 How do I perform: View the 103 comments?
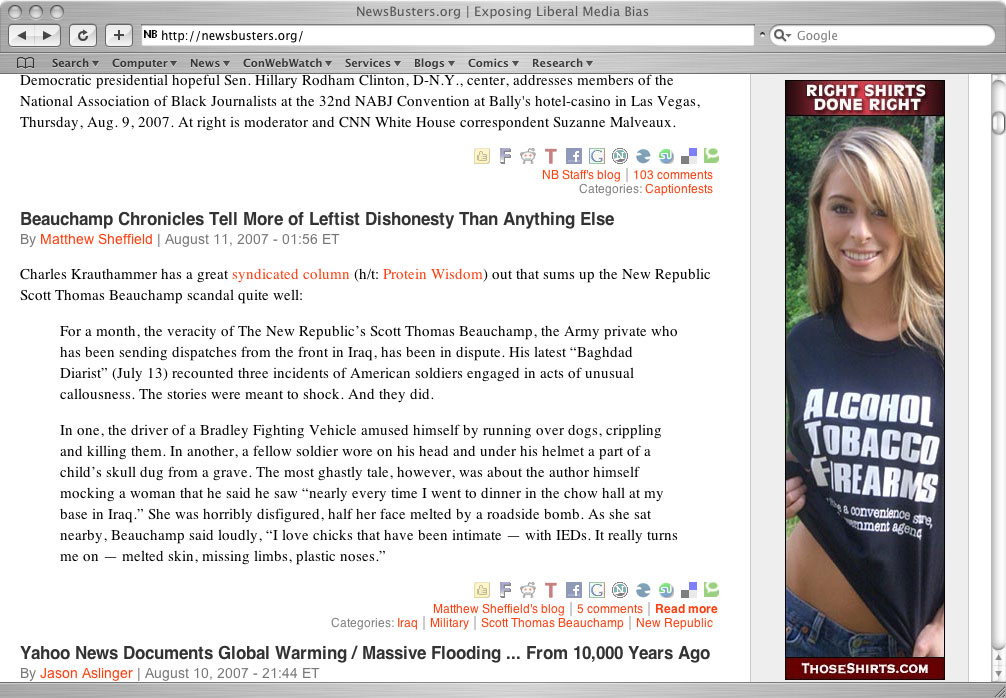point(673,174)
